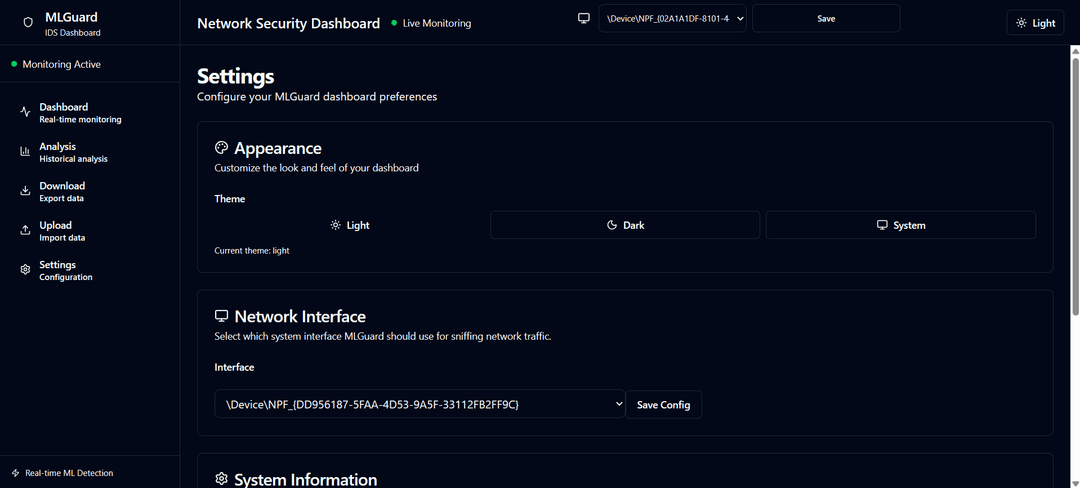Screen dimensions: 1080x488
Task: Choose the System theme option
Action: 900,225
